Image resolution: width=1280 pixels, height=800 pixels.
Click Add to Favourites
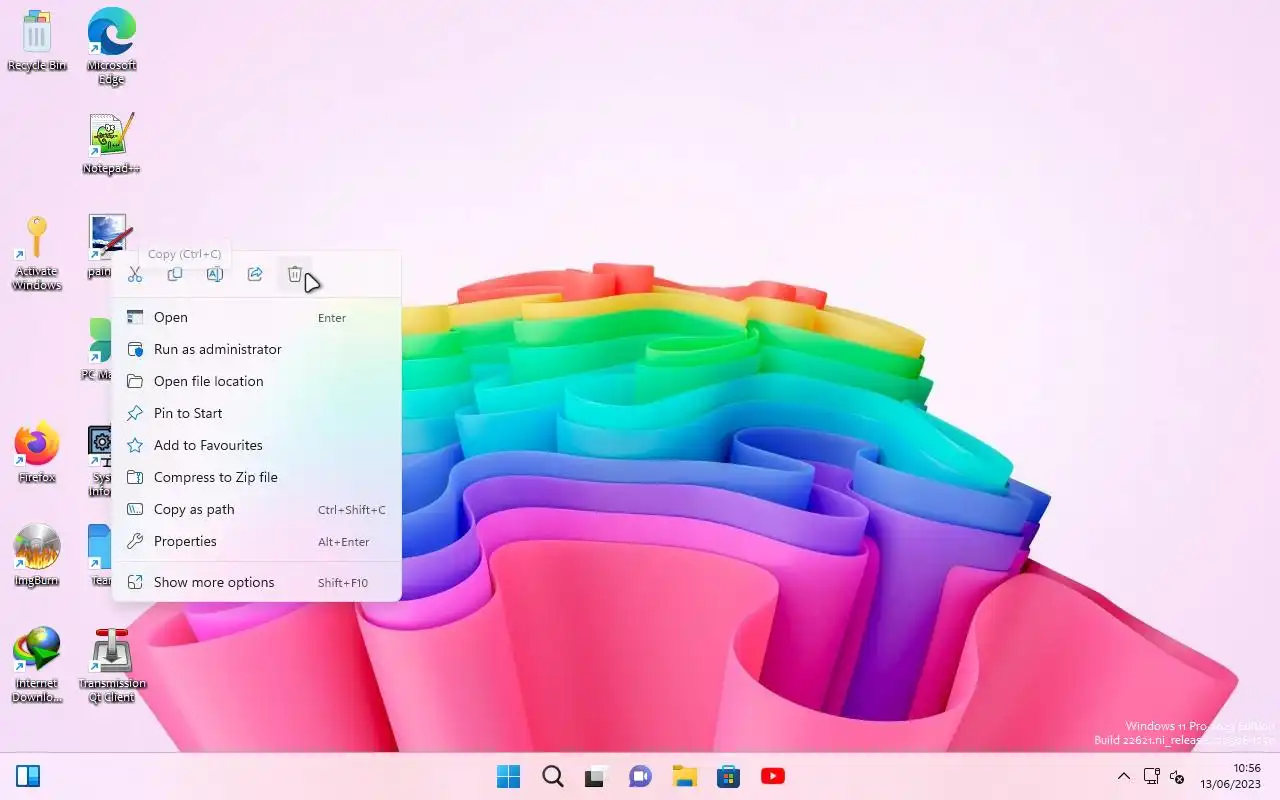[257, 445]
